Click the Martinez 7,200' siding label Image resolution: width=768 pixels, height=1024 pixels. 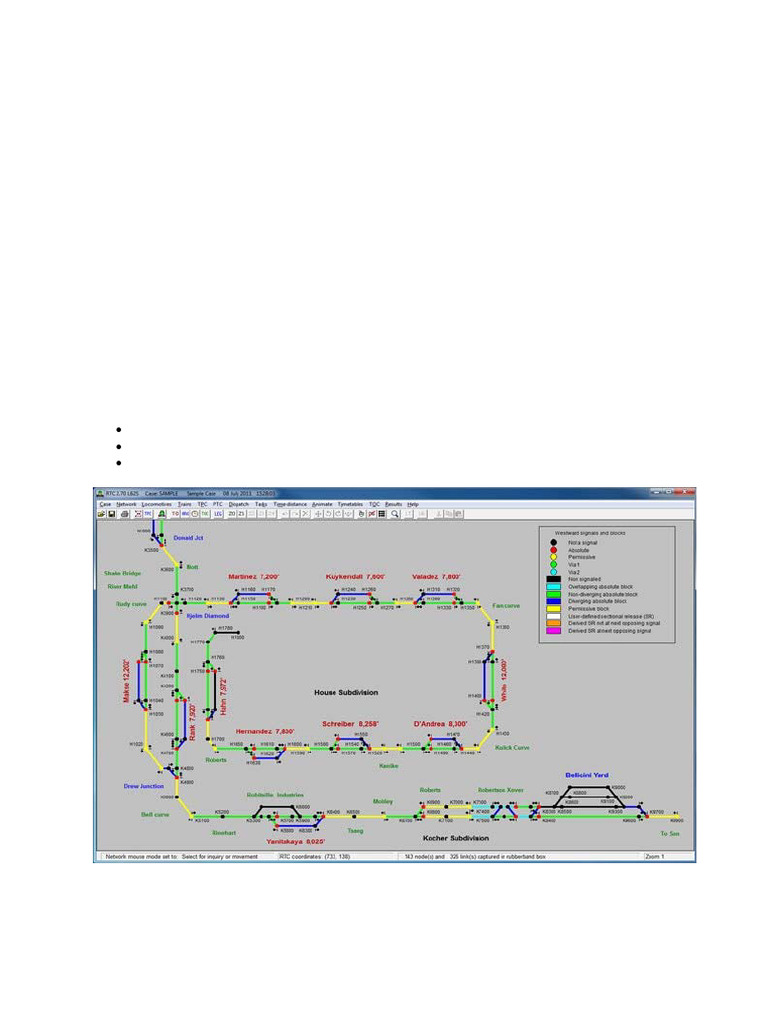coord(253,577)
